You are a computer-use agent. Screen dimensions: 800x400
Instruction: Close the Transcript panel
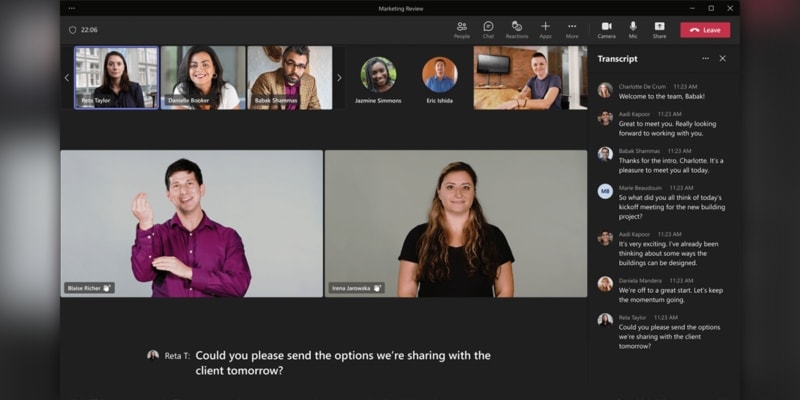pyautogui.click(x=722, y=59)
